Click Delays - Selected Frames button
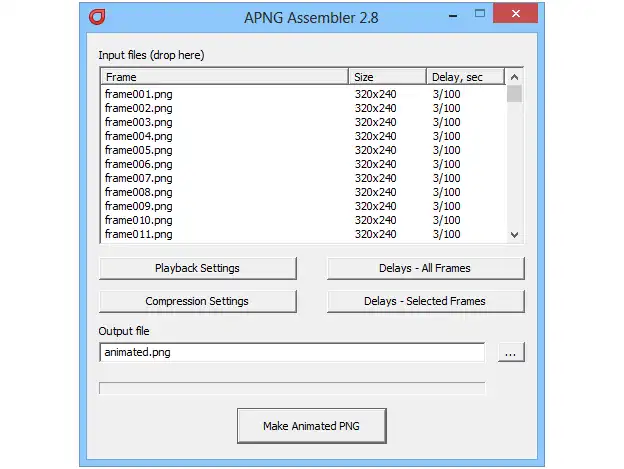 pos(425,301)
